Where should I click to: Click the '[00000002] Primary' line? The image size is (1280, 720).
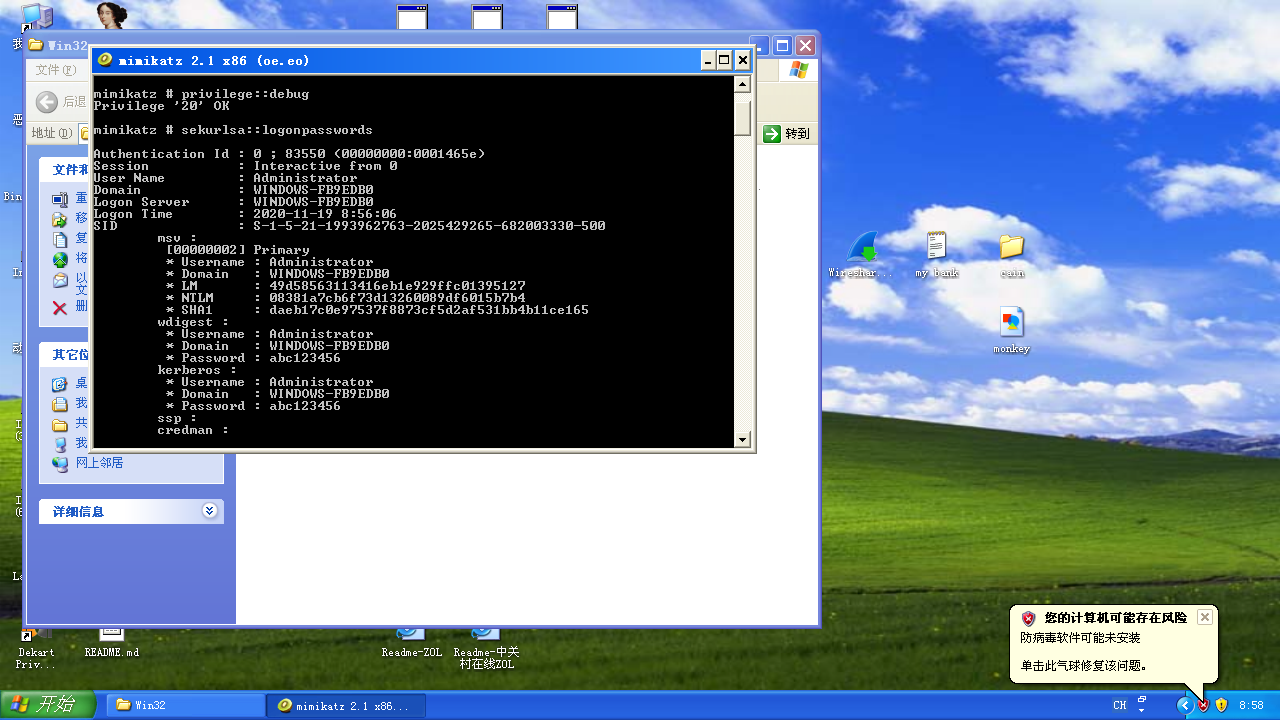point(237,250)
